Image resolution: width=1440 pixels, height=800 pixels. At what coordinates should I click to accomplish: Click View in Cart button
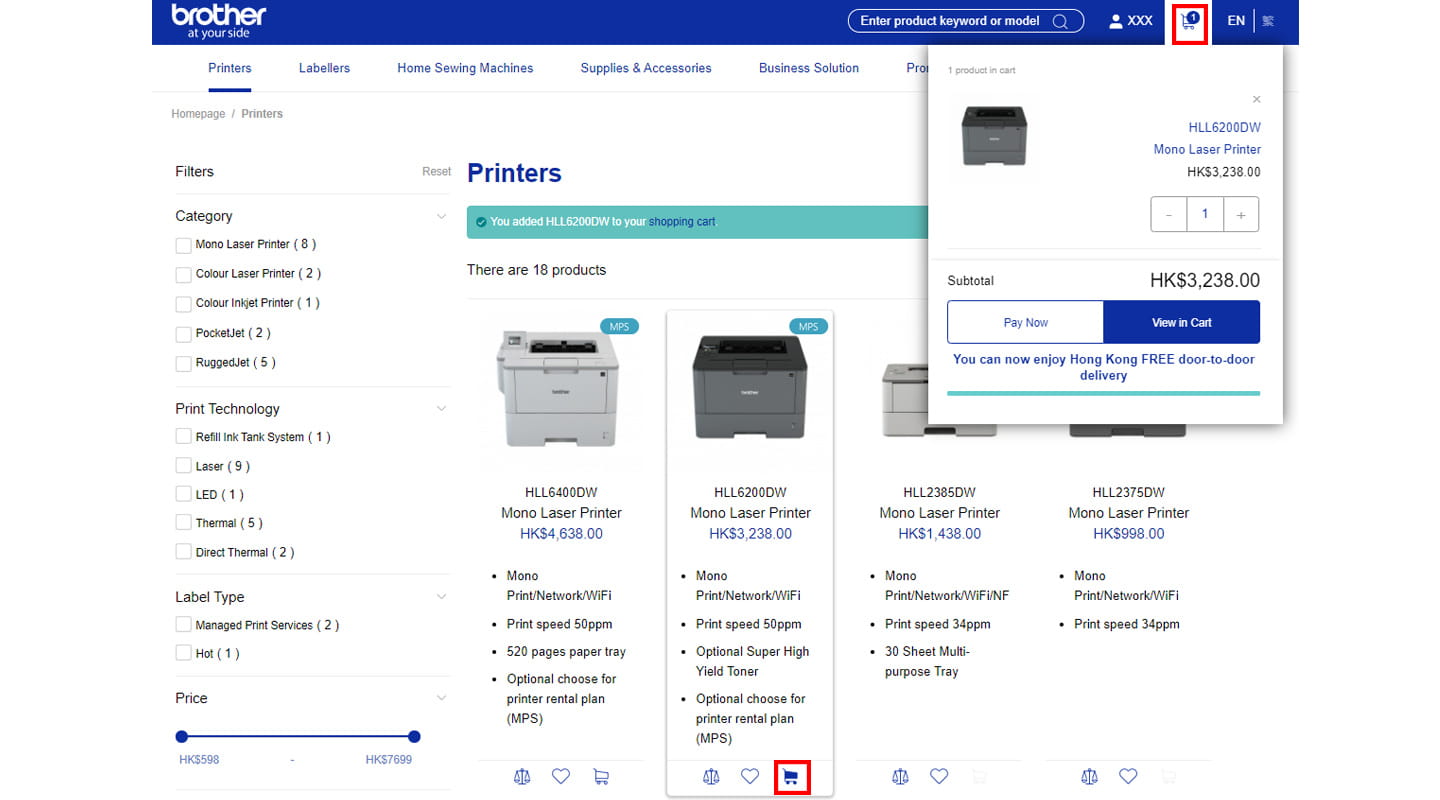click(1182, 322)
